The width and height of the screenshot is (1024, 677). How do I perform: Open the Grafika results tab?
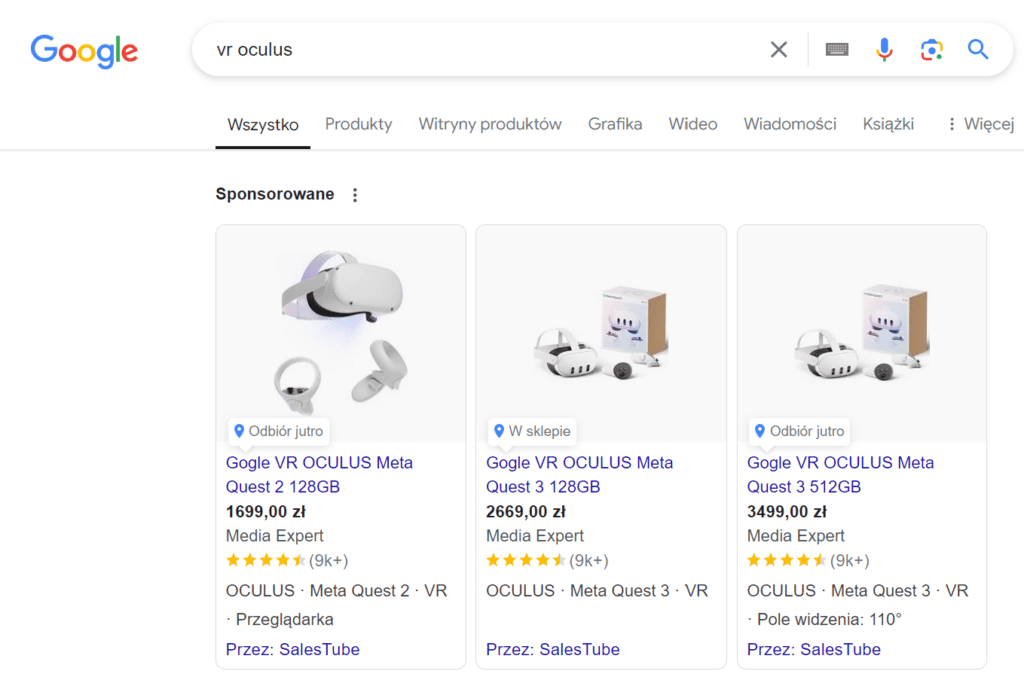(615, 124)
